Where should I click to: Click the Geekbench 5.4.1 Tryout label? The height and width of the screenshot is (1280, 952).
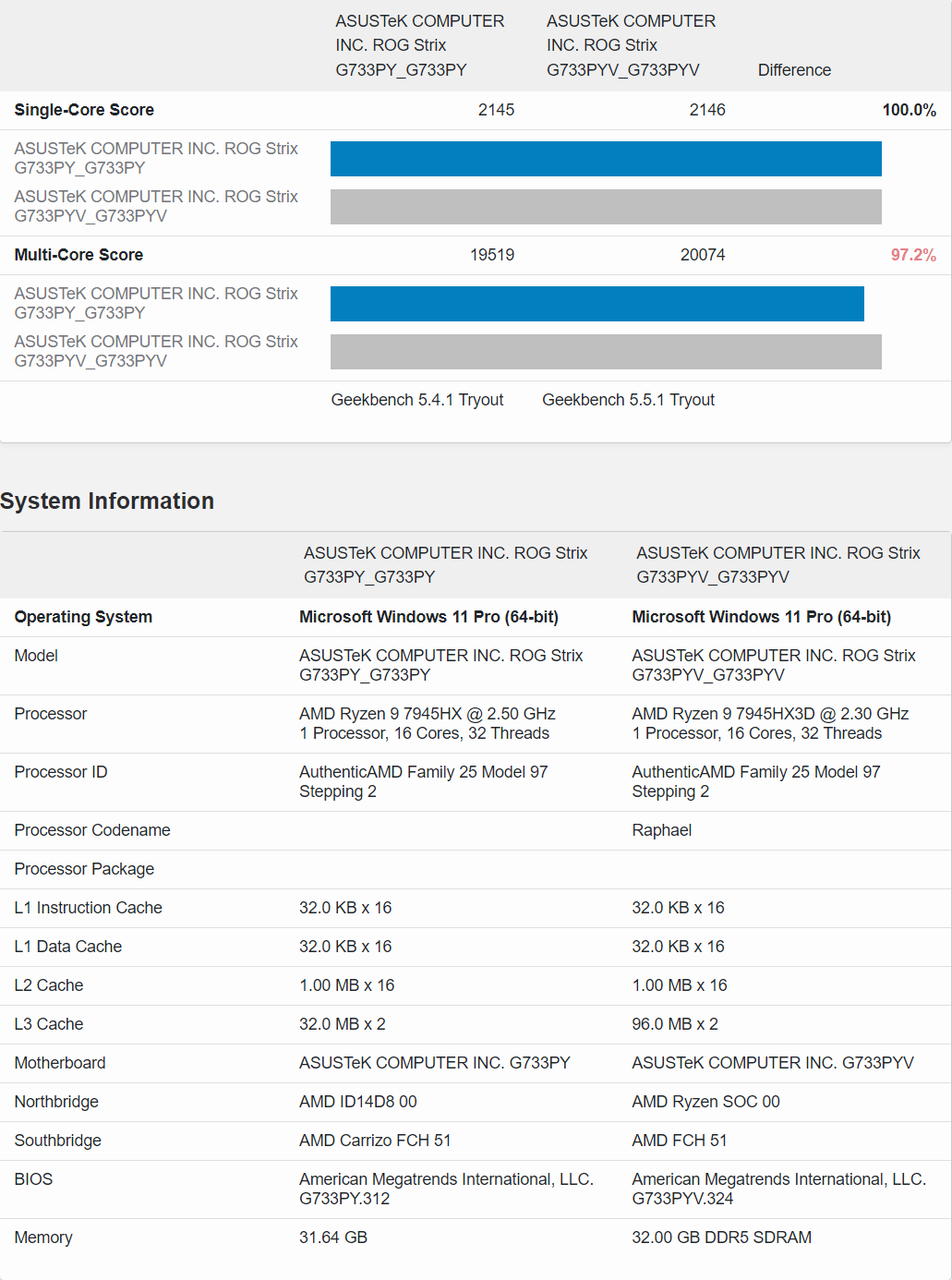416,400
